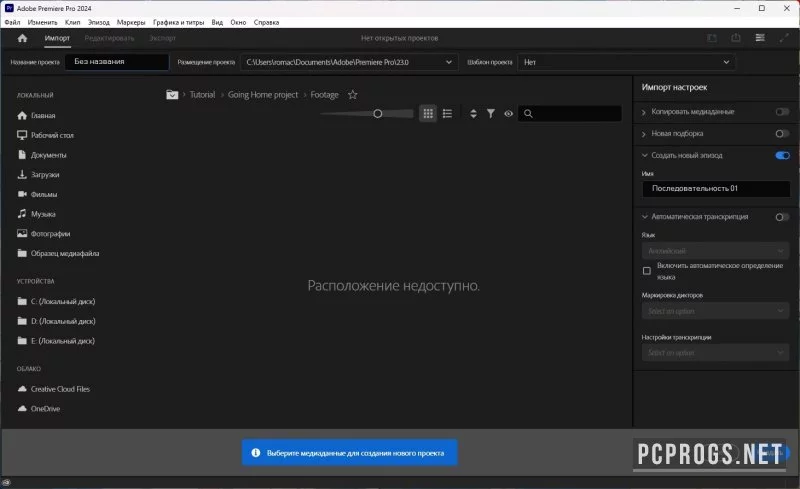Switch to thumbnail grid view
This screenshot has width=800, height=489.
click(x=428, y=114)
